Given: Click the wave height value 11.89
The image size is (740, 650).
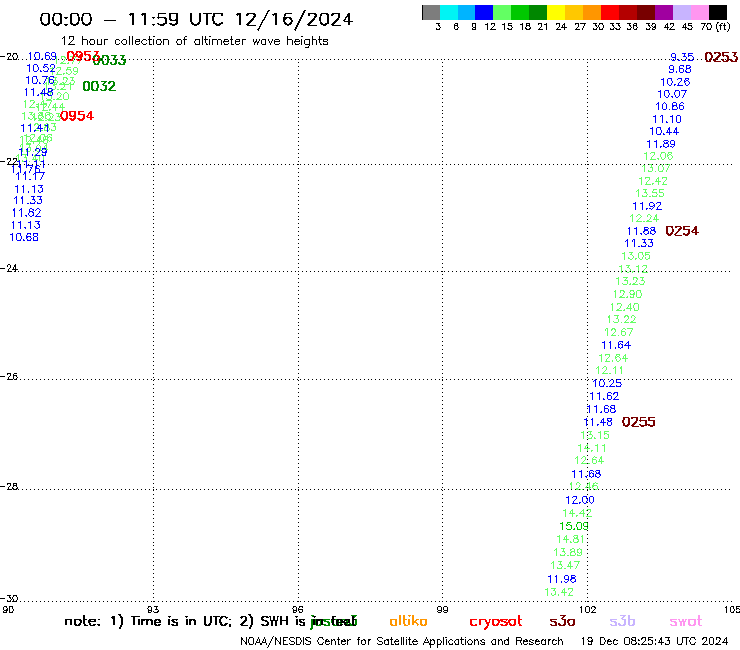Looking at the screenshot, I should [x=661, y=144].
